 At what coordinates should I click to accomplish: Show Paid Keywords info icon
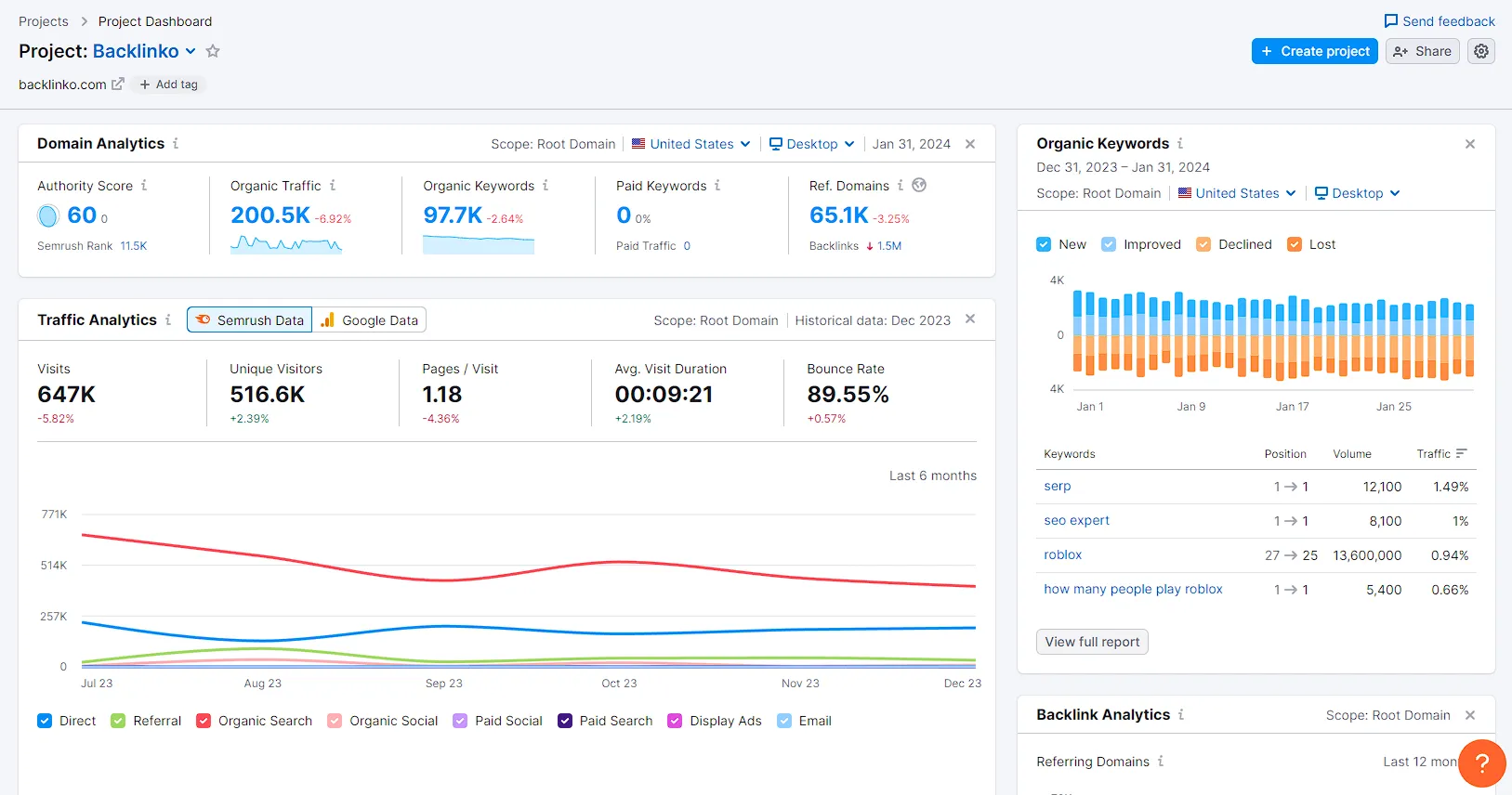tap(717, 186)
